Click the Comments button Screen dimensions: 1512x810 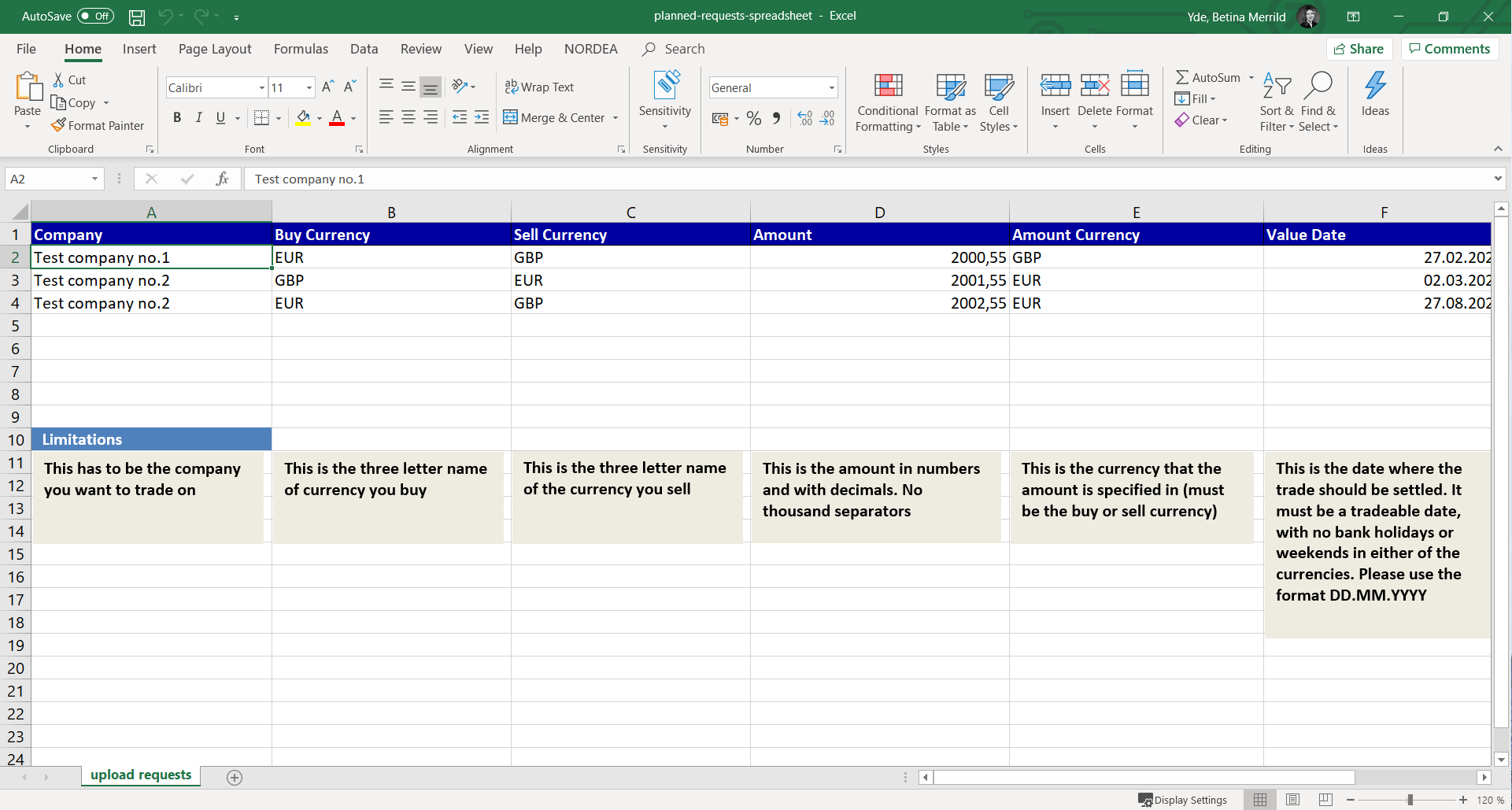point(1449,49)
